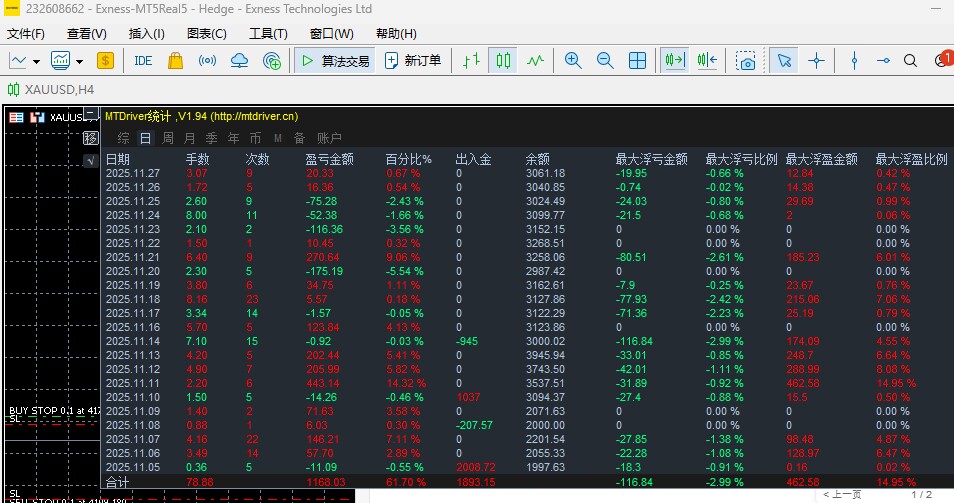Click the 日期 column header

click(x=117, y=159)
